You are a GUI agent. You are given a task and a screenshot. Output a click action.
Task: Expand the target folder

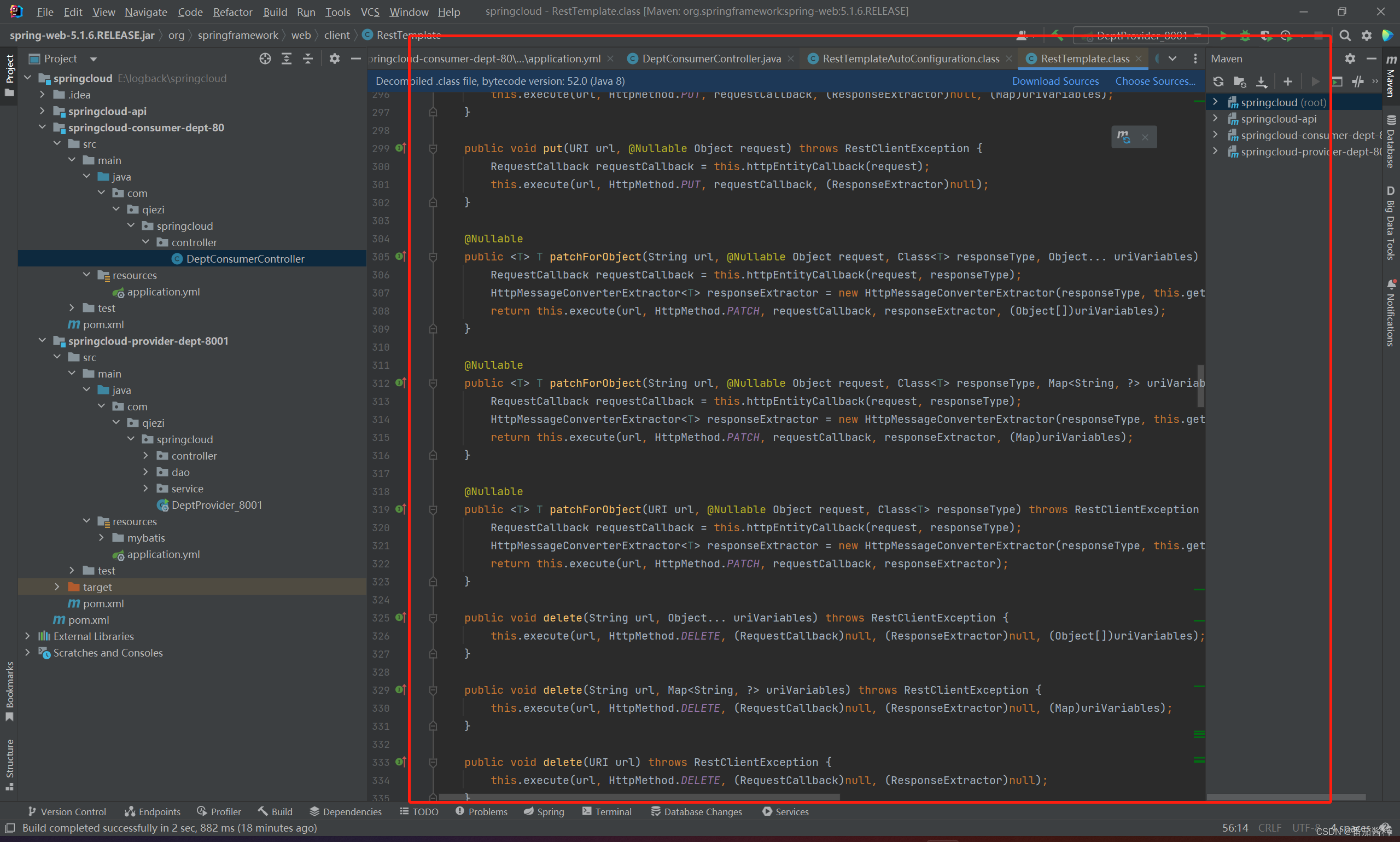pyautogui.click(x=57, y=587)
